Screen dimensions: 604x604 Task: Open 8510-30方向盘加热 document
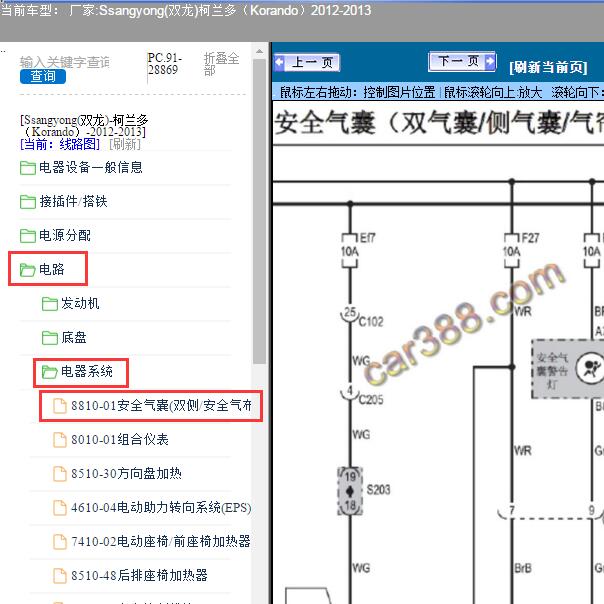click(x=117, y=473)
